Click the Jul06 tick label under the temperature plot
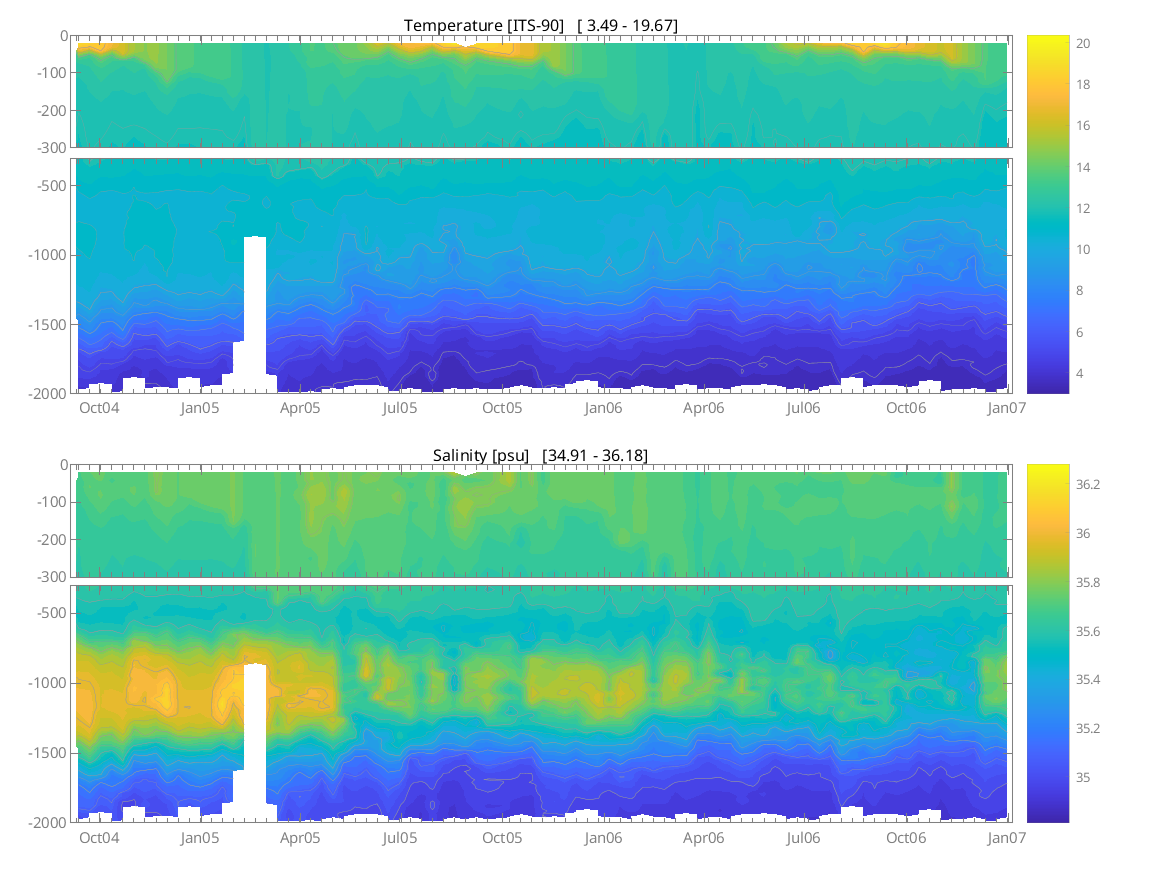Viewport: 1167px width, 875px height. (x=804, y=408)
